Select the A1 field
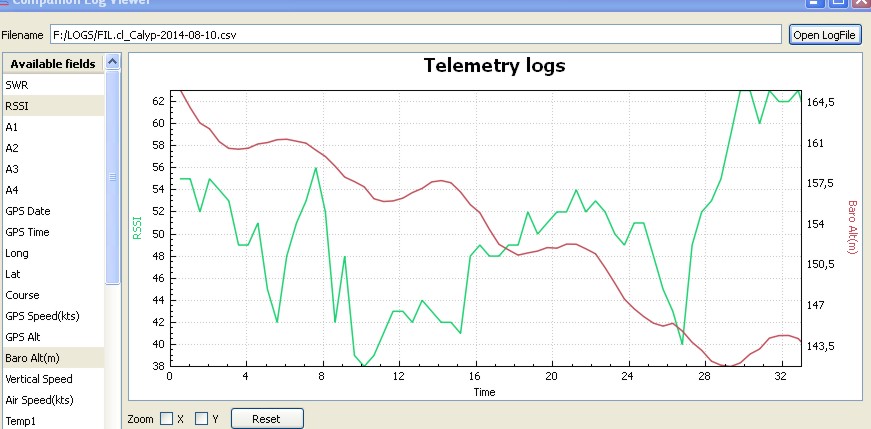The height and width of the screenshot is (429, 871). pyautogui.click(x=52, y=127)
